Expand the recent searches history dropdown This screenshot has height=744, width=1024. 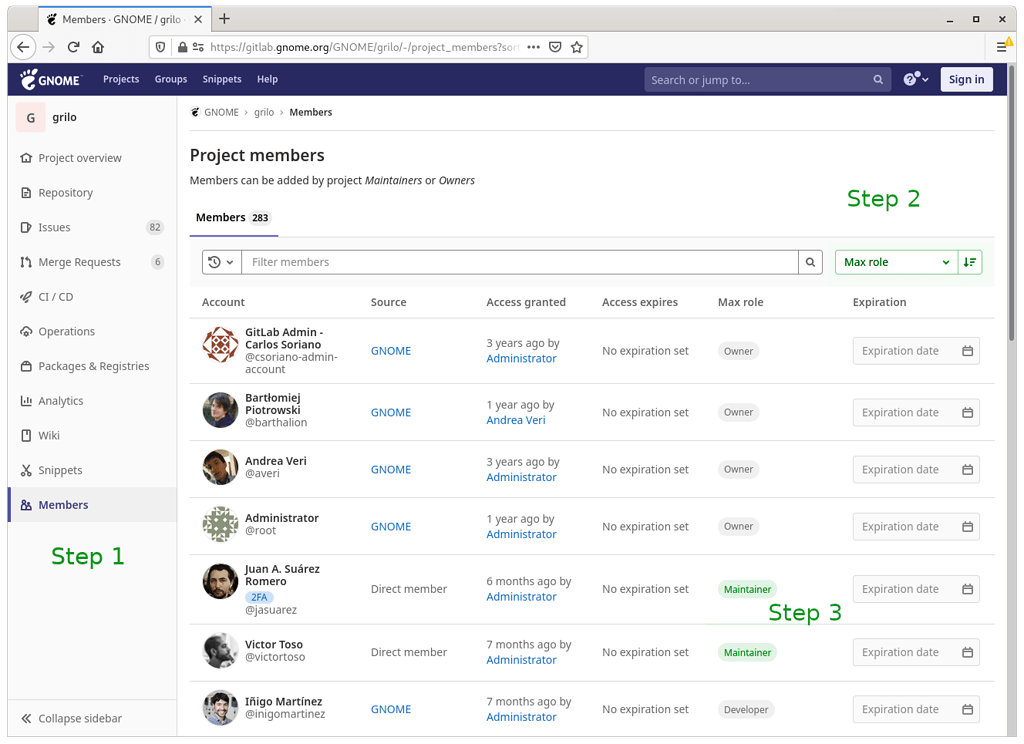coord(221,261)
